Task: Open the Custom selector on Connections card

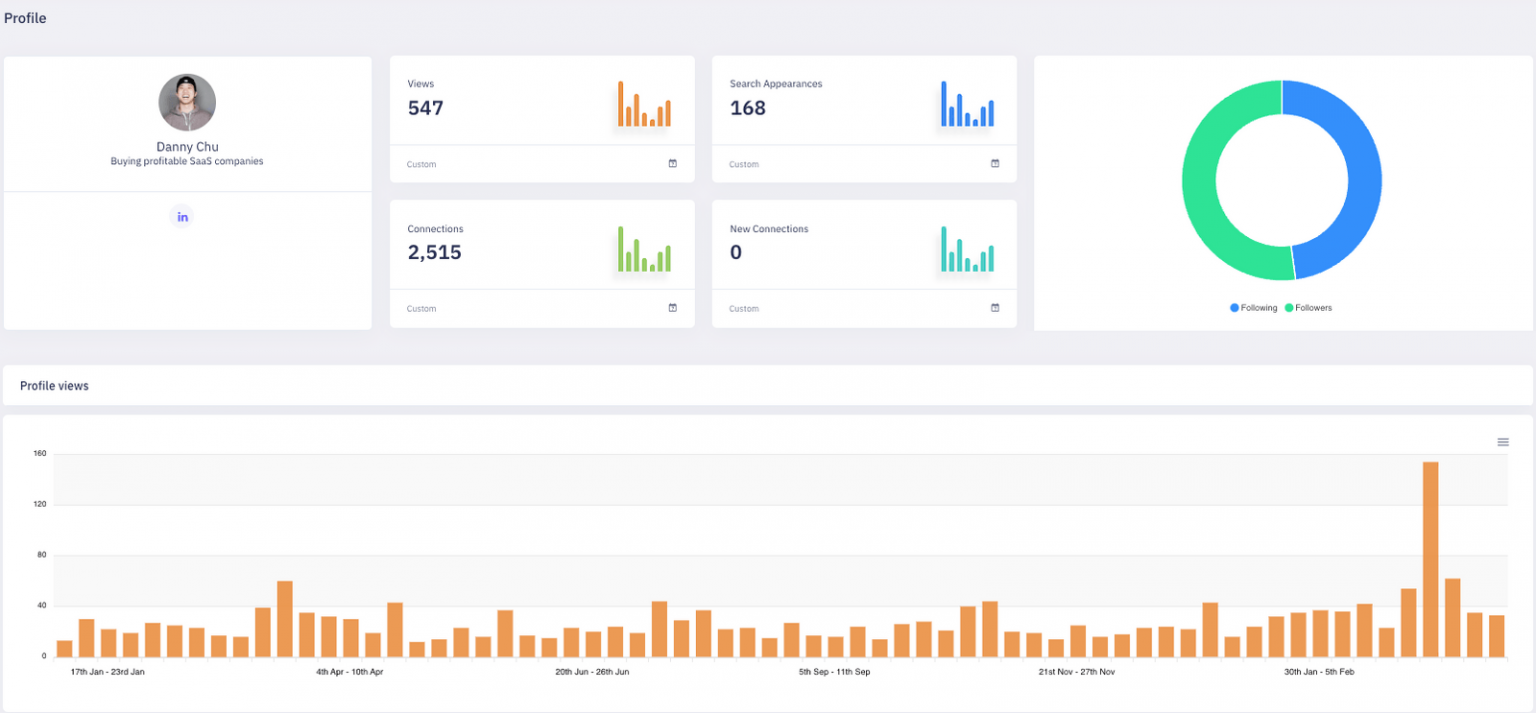Action: (x=421, y=308)
